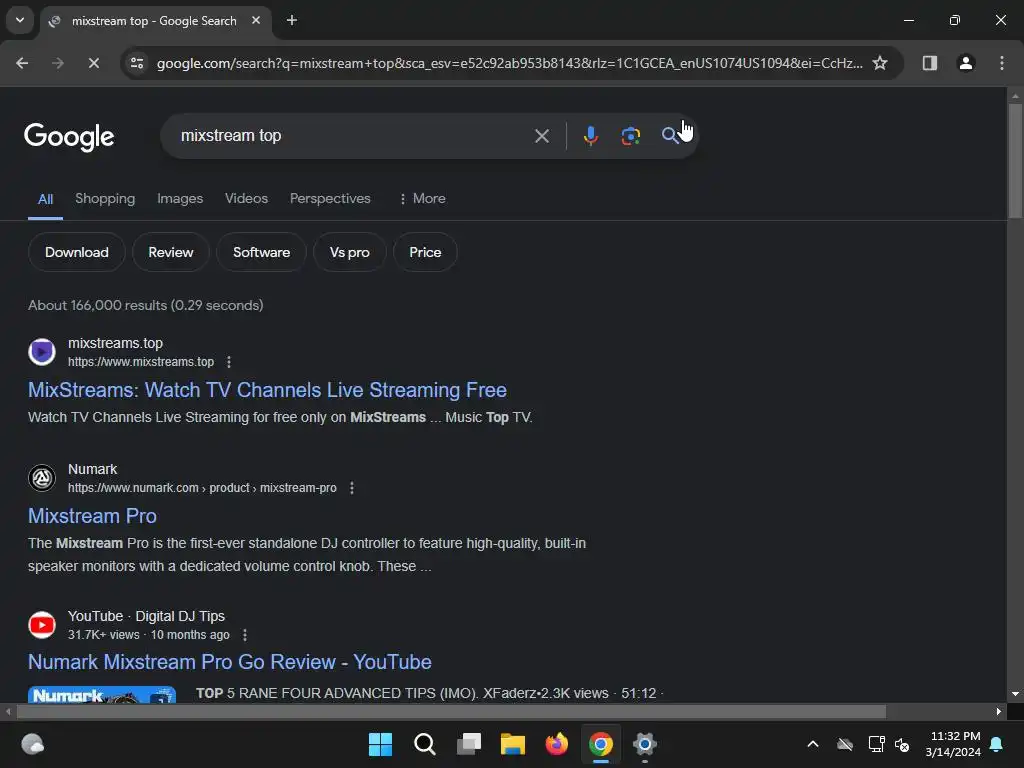1024x768 pixels.
Task: Click horizontal scrollbar right arrow
Action: [x=999, y=711]
